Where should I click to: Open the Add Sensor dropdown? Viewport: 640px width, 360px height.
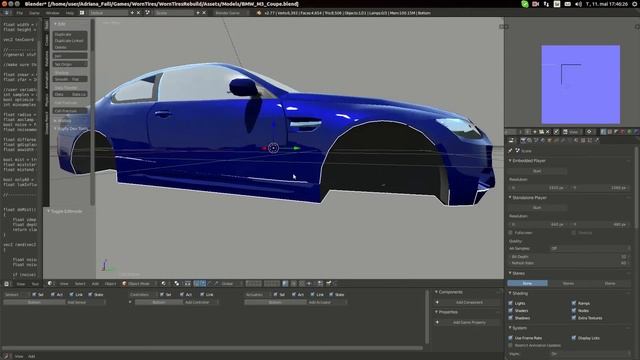(x=85, y=302)
